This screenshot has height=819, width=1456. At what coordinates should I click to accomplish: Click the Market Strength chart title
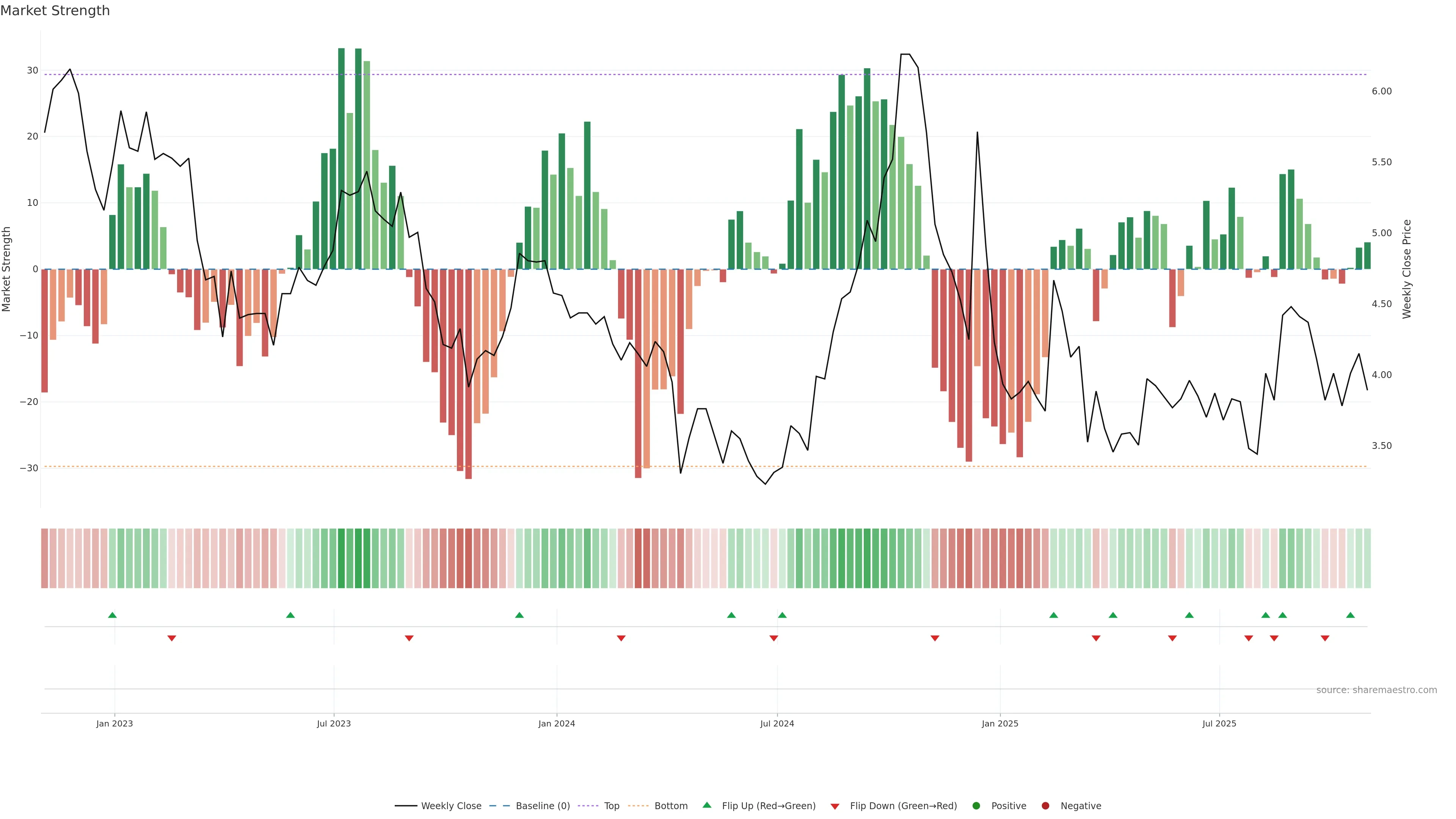55,11
